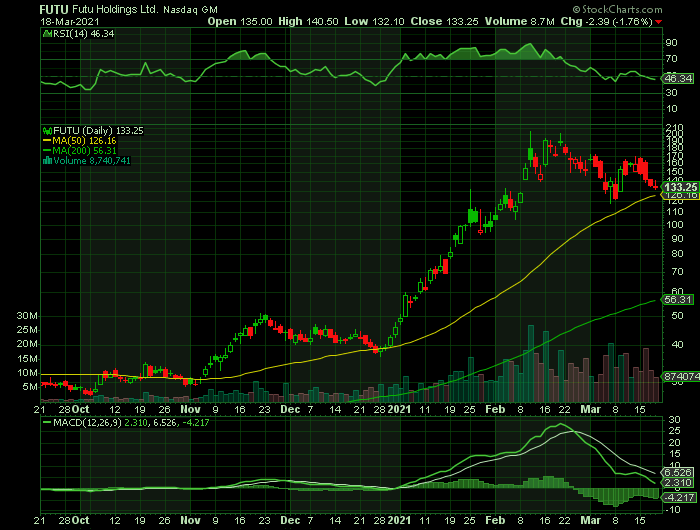The image size is (700, 530).
Task: Click the Low 132.10 value
Action: [x=374, y=21]
